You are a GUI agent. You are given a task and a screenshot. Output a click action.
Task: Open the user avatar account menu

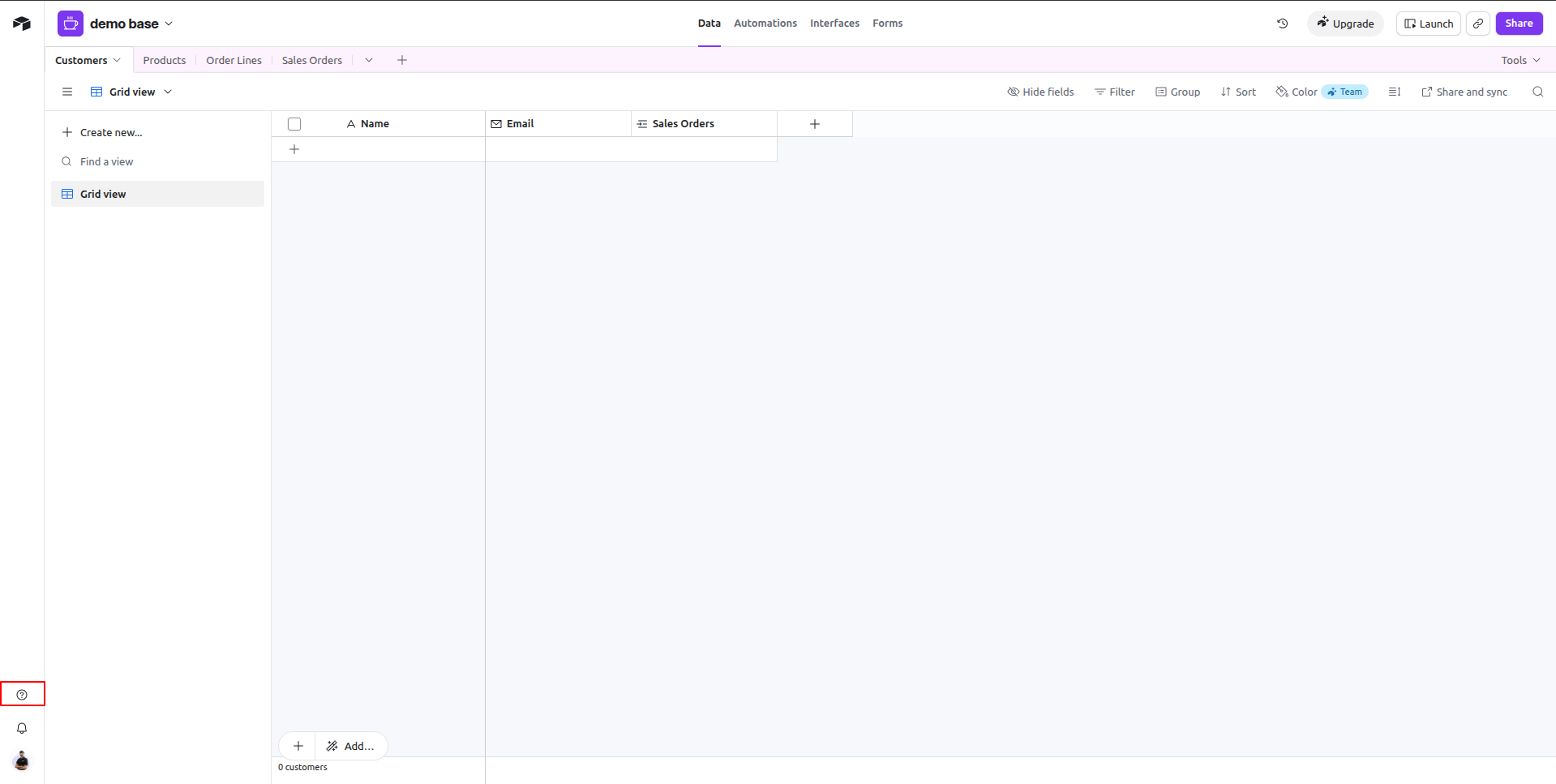point(22,760)
